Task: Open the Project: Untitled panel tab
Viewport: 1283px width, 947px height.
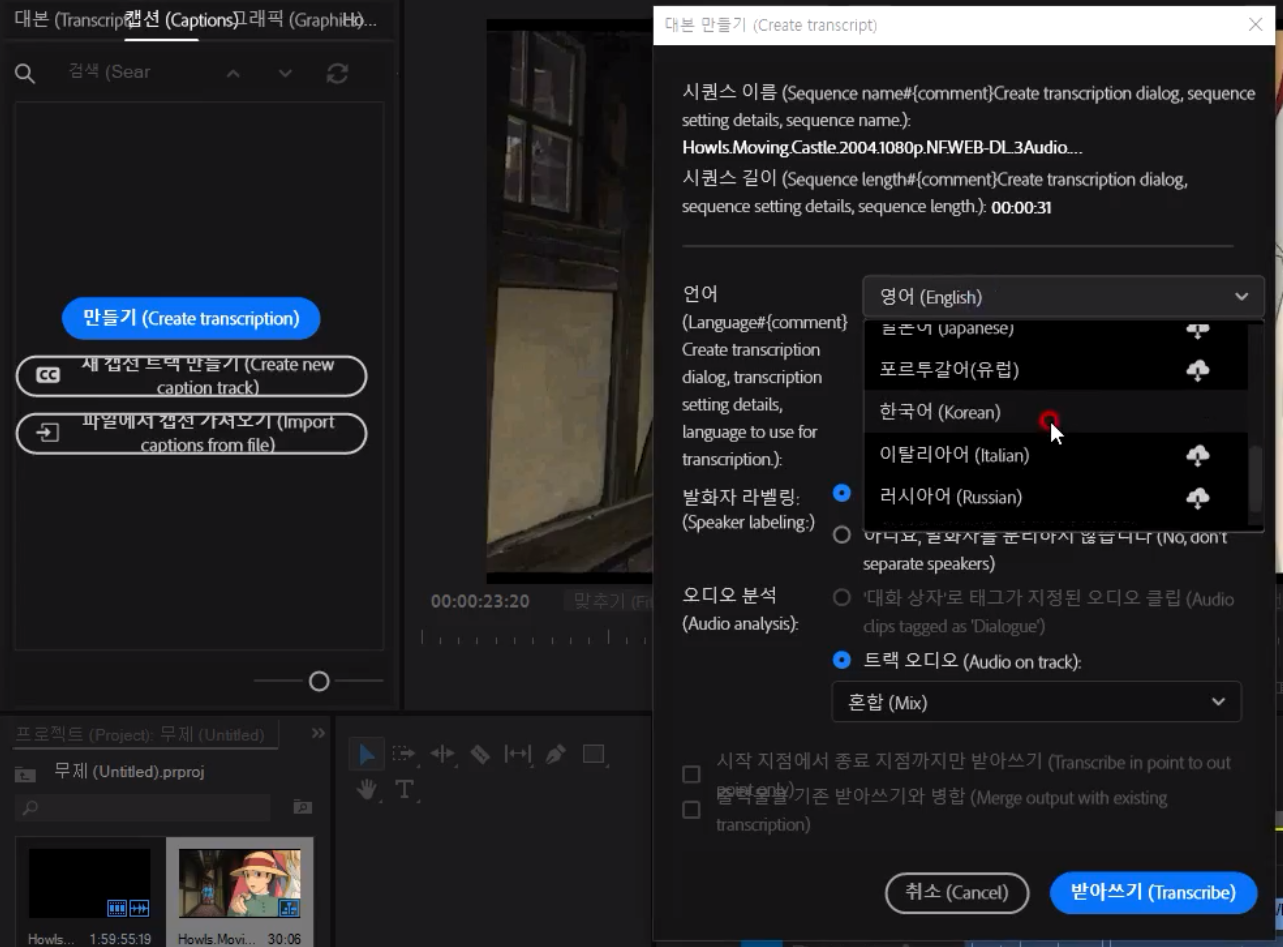Action: (140, 735)
